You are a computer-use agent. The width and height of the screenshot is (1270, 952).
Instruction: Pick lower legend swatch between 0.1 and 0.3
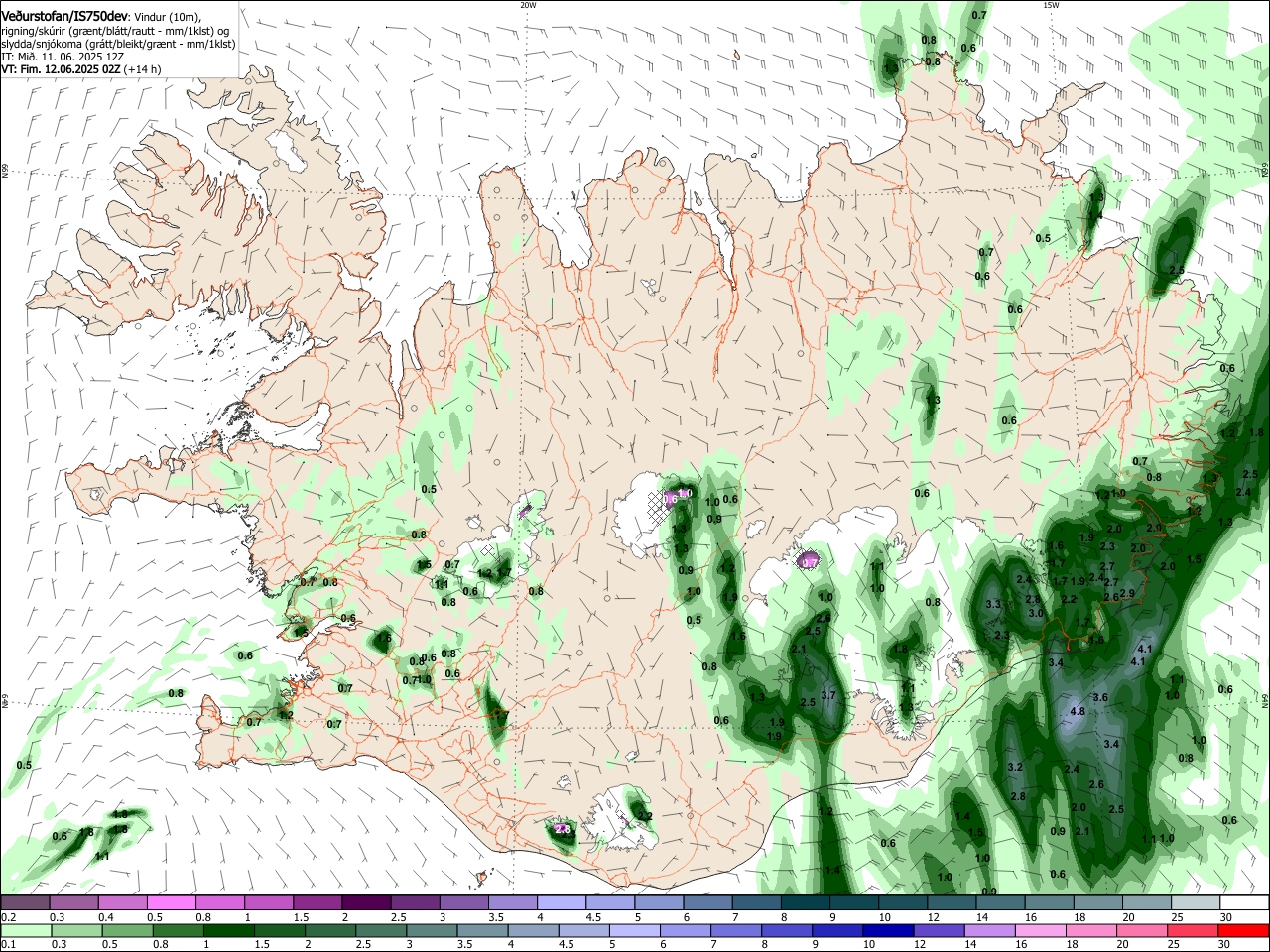(x=25, y=930)
